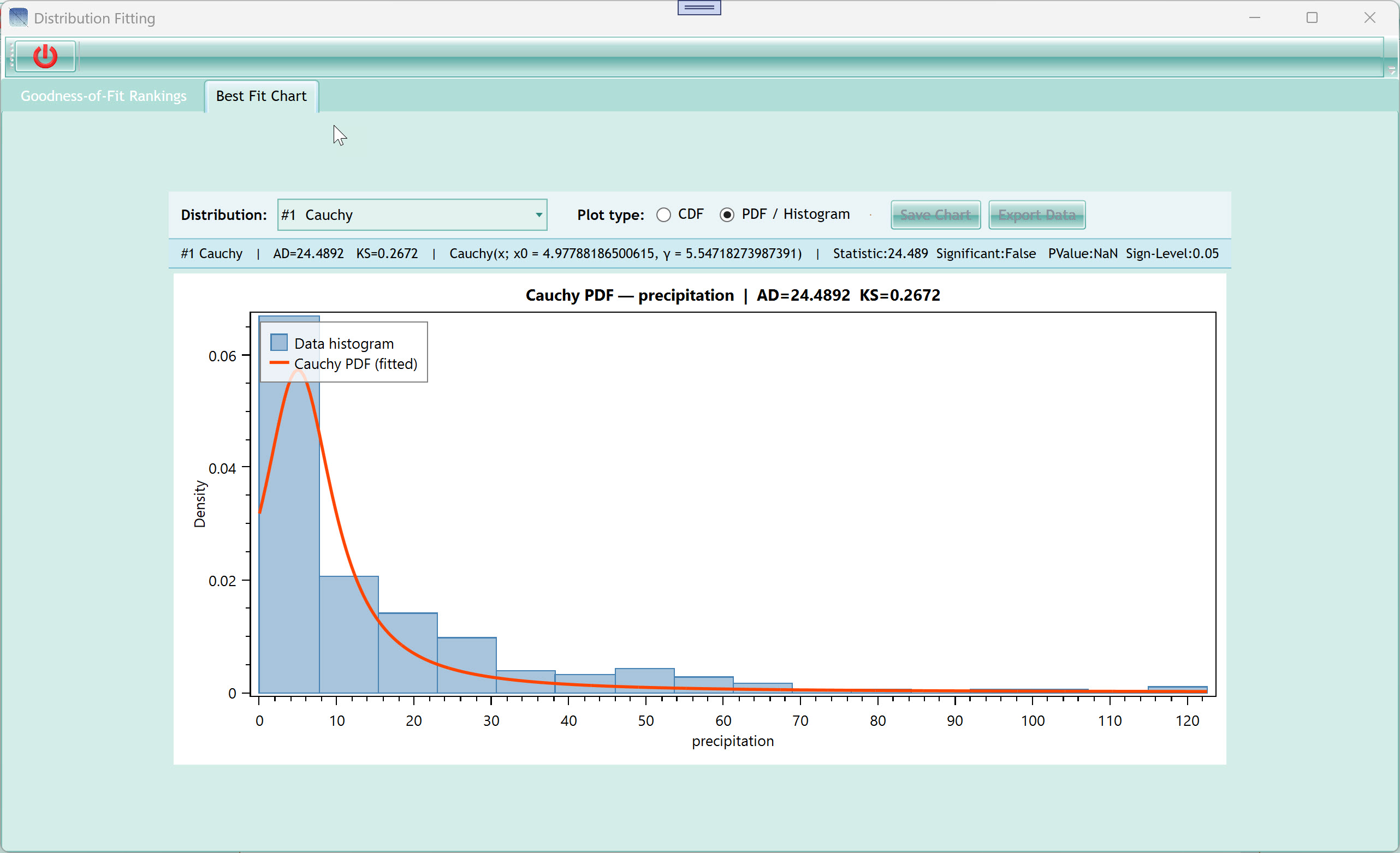This screenshot has width=1400, height=853.
Task: Click the red power button in toolbar
Action: point(45,56)
